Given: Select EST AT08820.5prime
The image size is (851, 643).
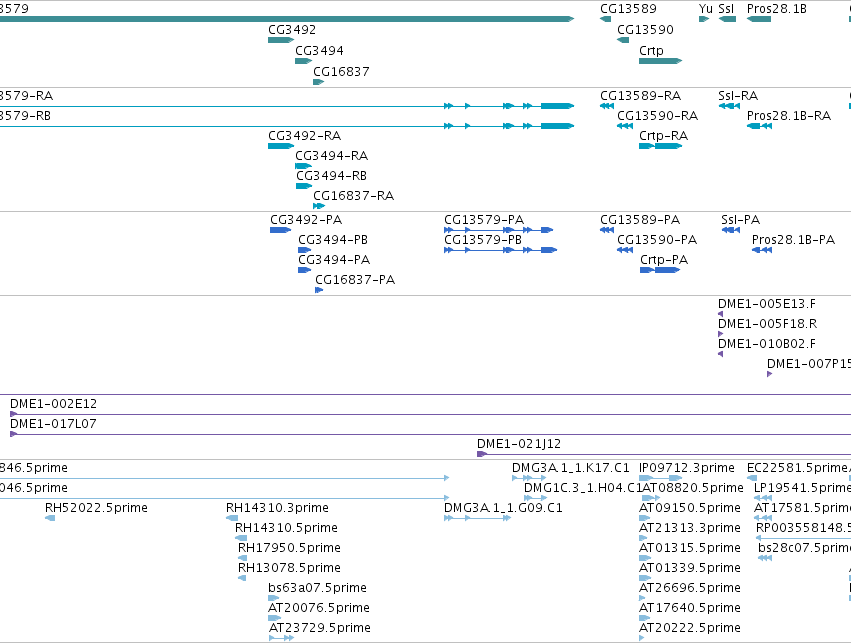Looking at the screenshot, I should click(x=651, y=498).
